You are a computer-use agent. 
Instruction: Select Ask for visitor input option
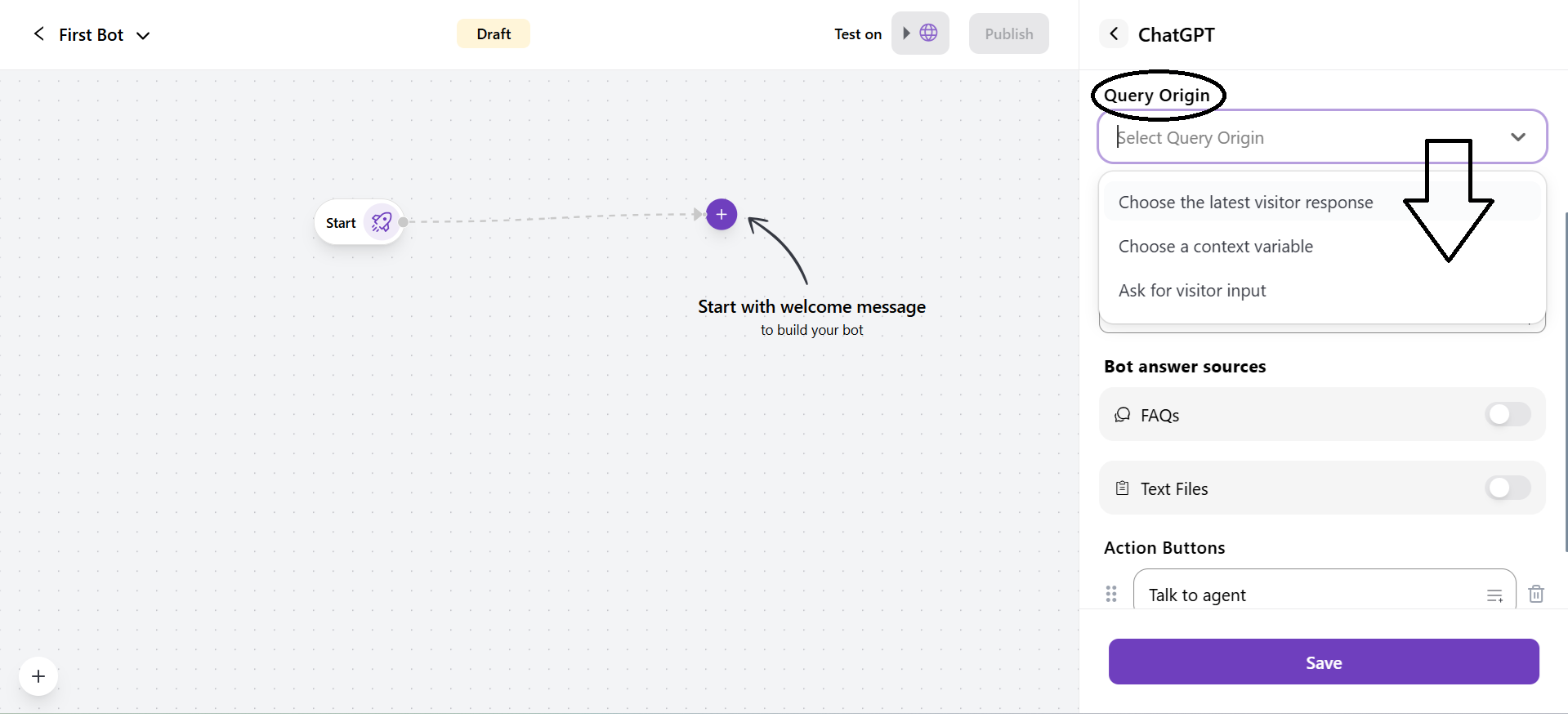point(1192,291)
